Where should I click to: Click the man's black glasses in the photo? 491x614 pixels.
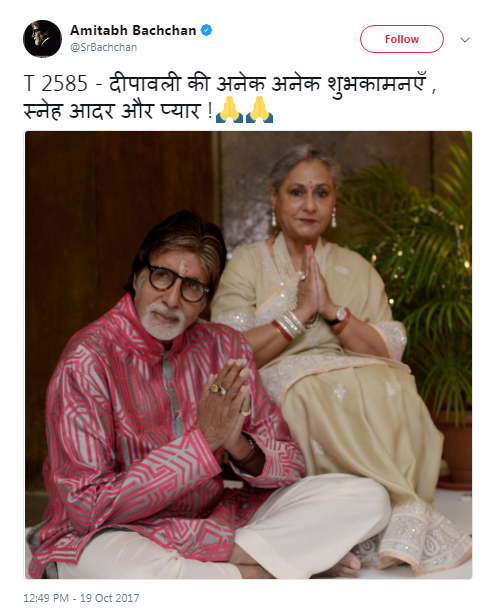click(178, 282)
